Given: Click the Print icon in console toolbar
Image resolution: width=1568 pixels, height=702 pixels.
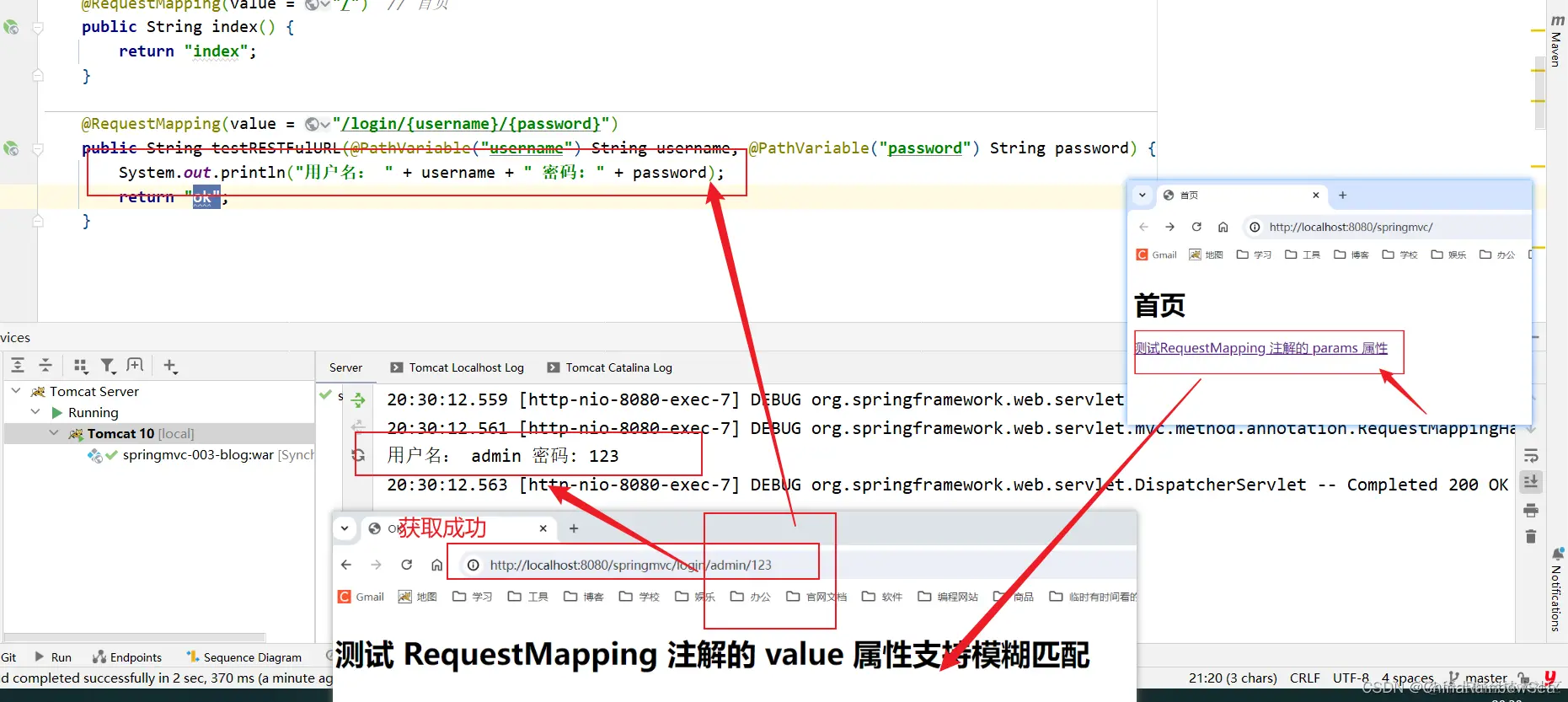Looking at the screenshot, I should tap(1531, 510).
